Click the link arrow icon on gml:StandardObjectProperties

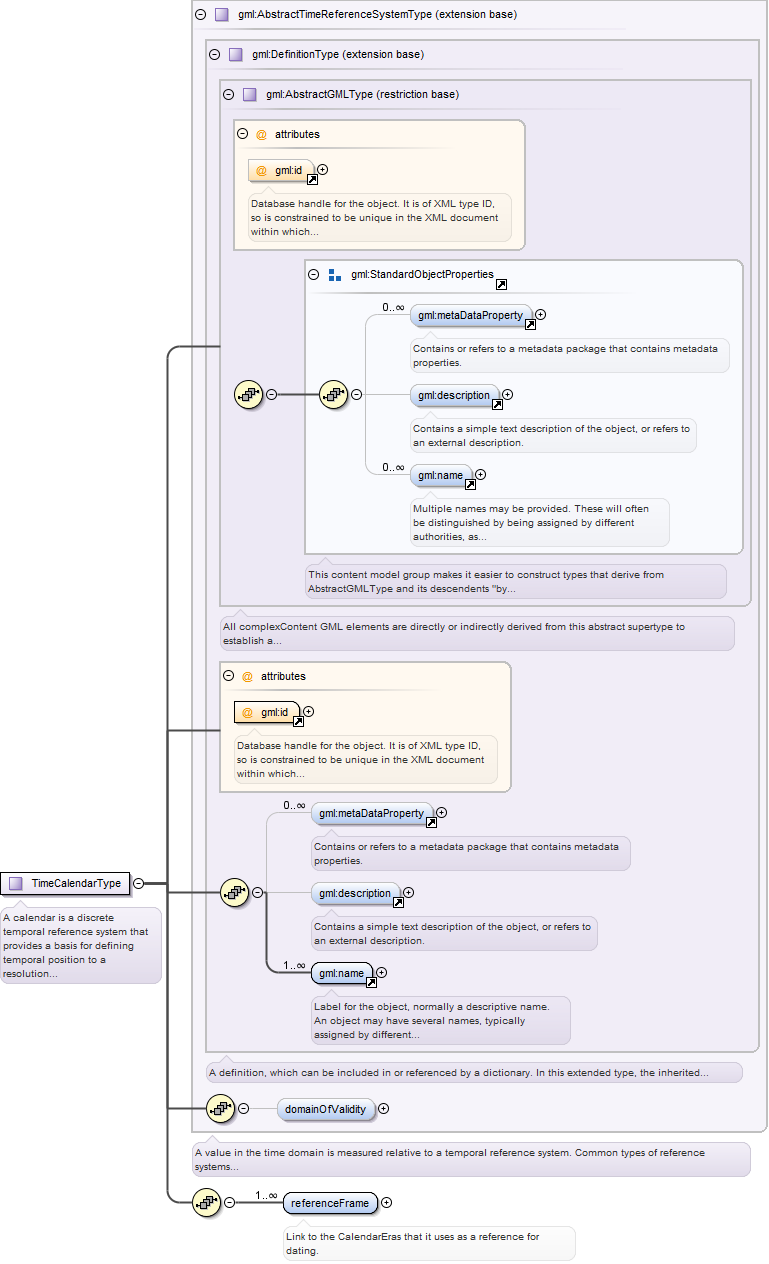point(501,285)
